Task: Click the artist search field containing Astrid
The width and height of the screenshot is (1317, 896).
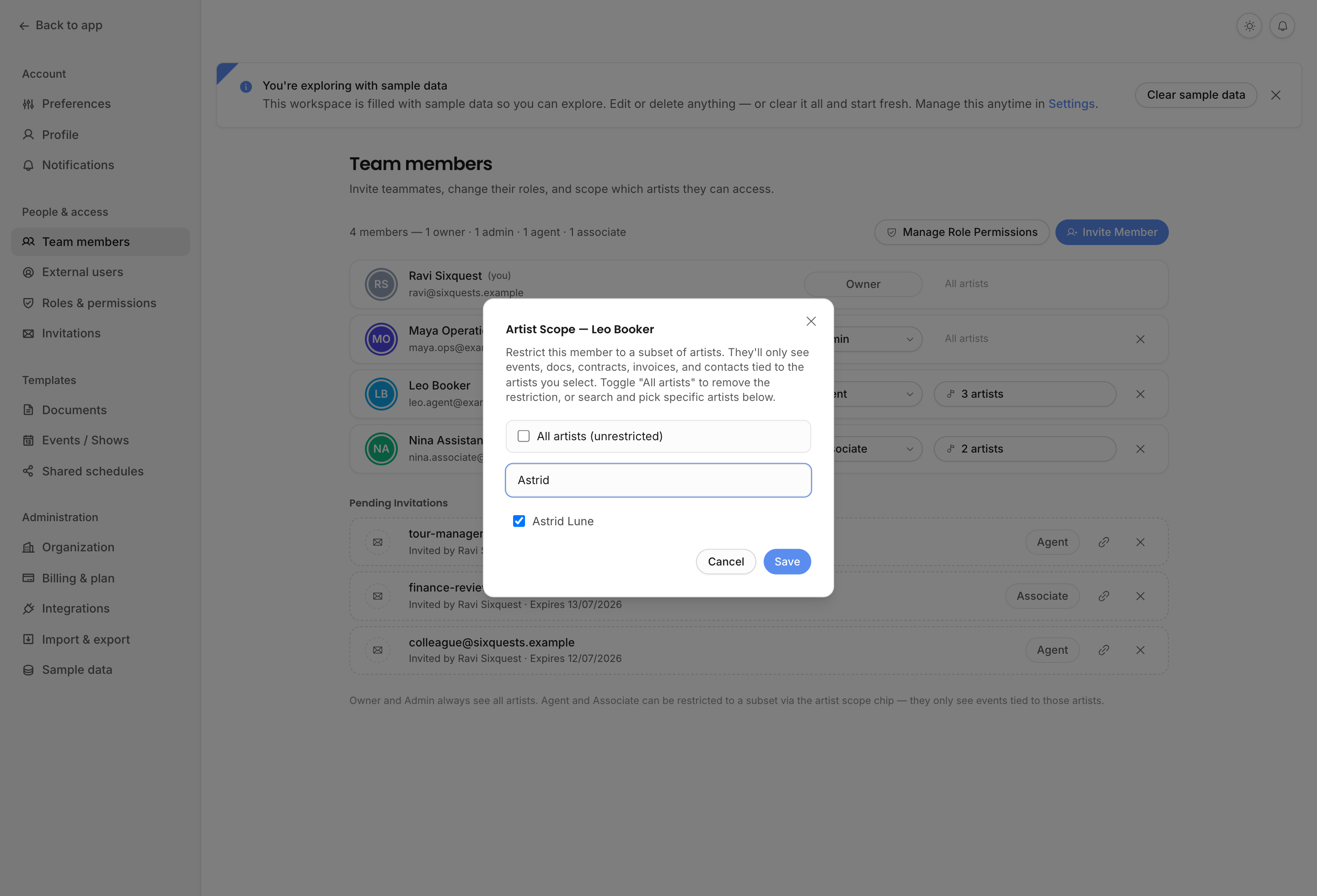Action: tap(658, 480)
